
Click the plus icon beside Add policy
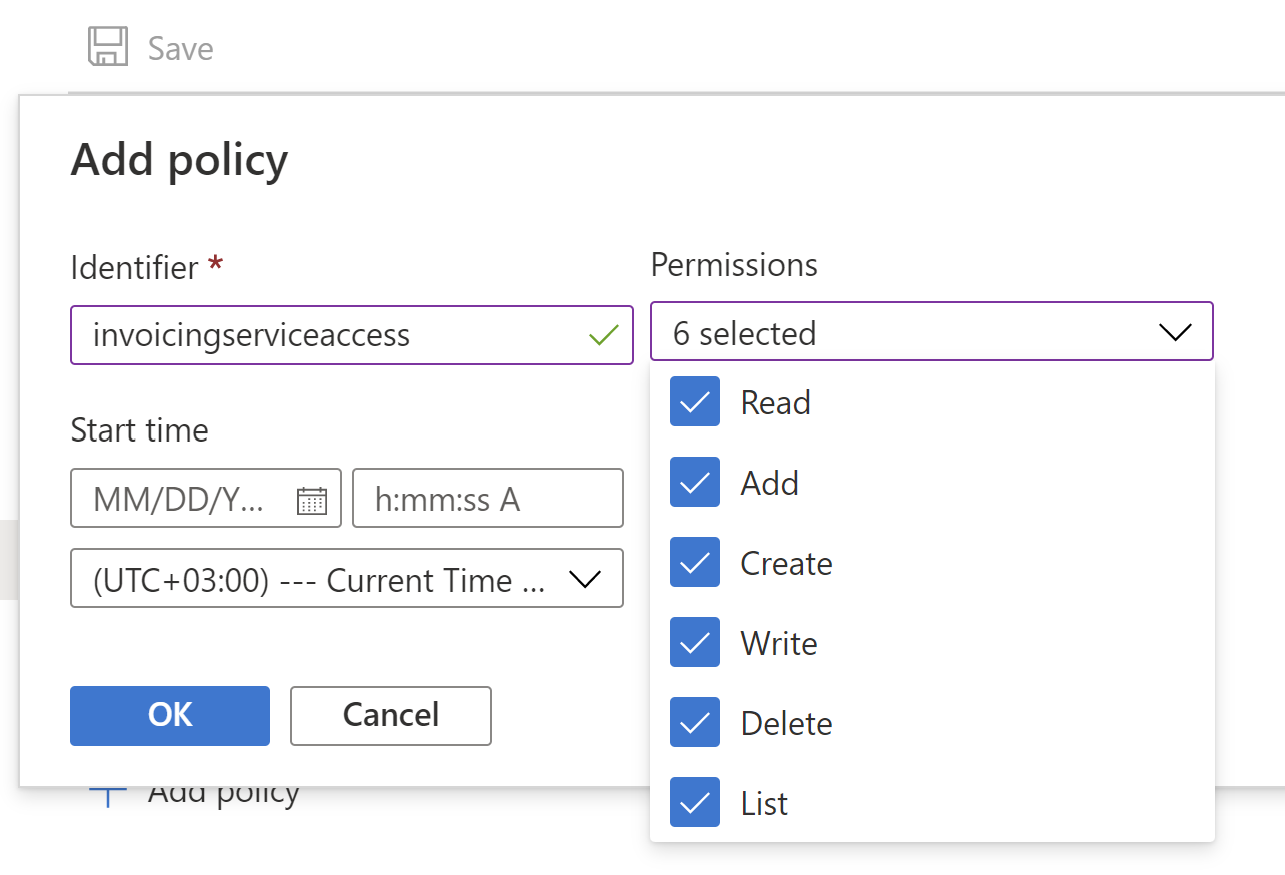(108, 797)
